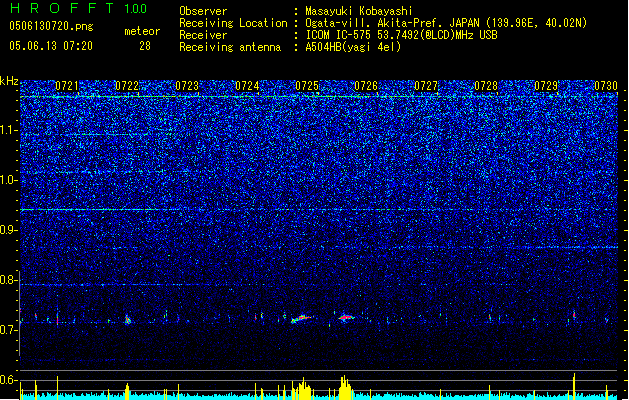Click the 0726 time marker

366,86
